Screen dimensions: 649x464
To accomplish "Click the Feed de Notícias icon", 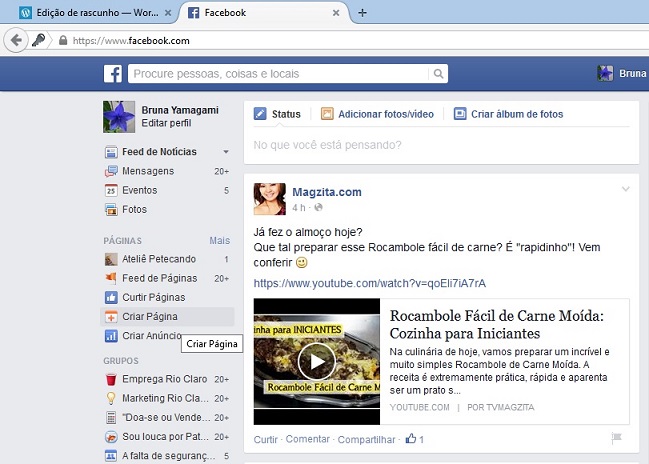I will pos(111,152).
